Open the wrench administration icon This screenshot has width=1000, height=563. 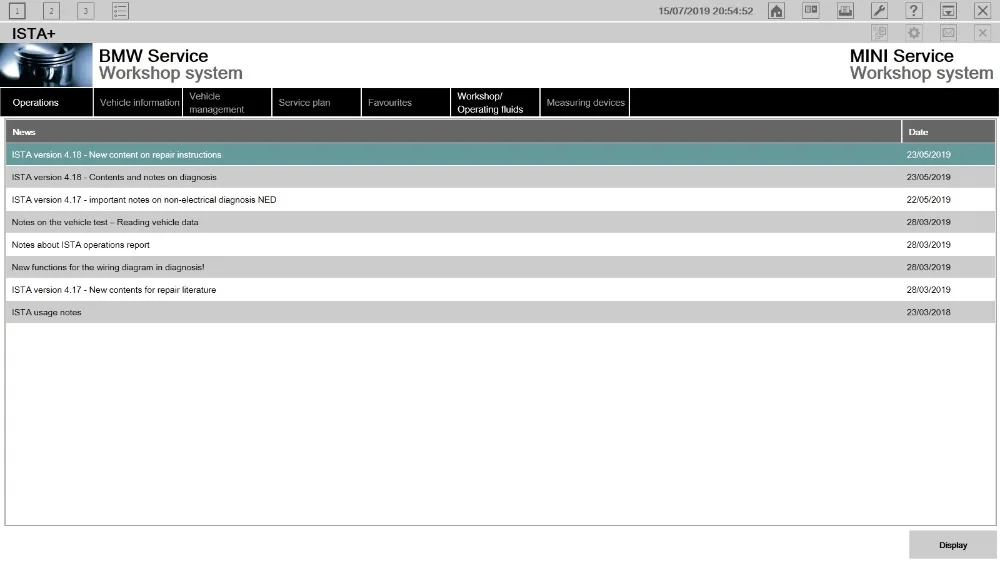879,11
